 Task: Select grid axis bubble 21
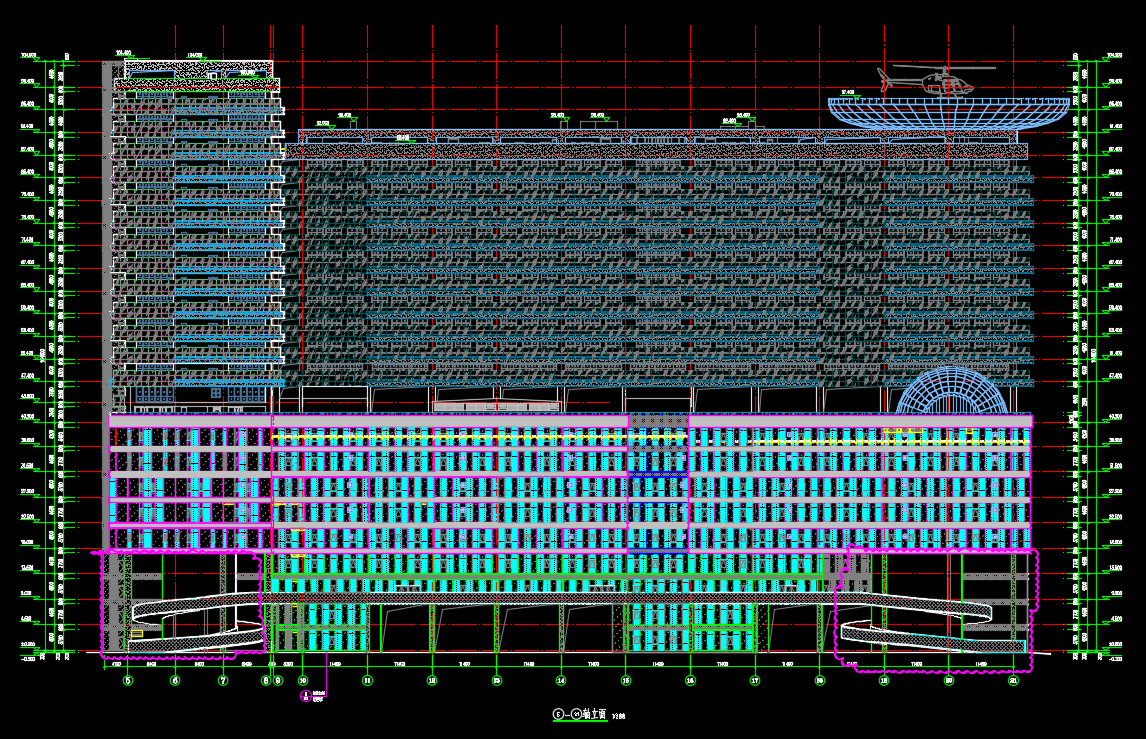(x=1013, y=681)
